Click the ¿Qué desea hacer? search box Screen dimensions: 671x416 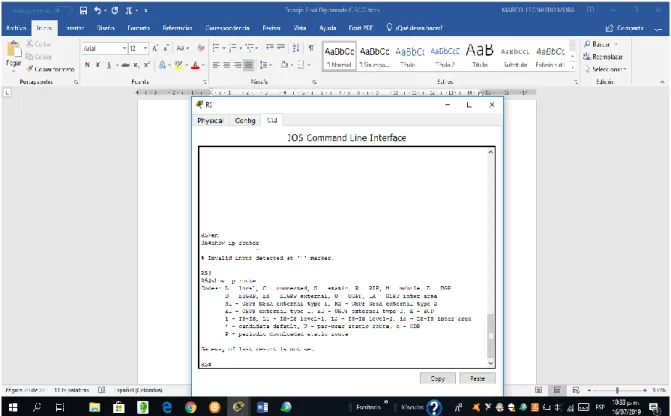coord(415,28)
